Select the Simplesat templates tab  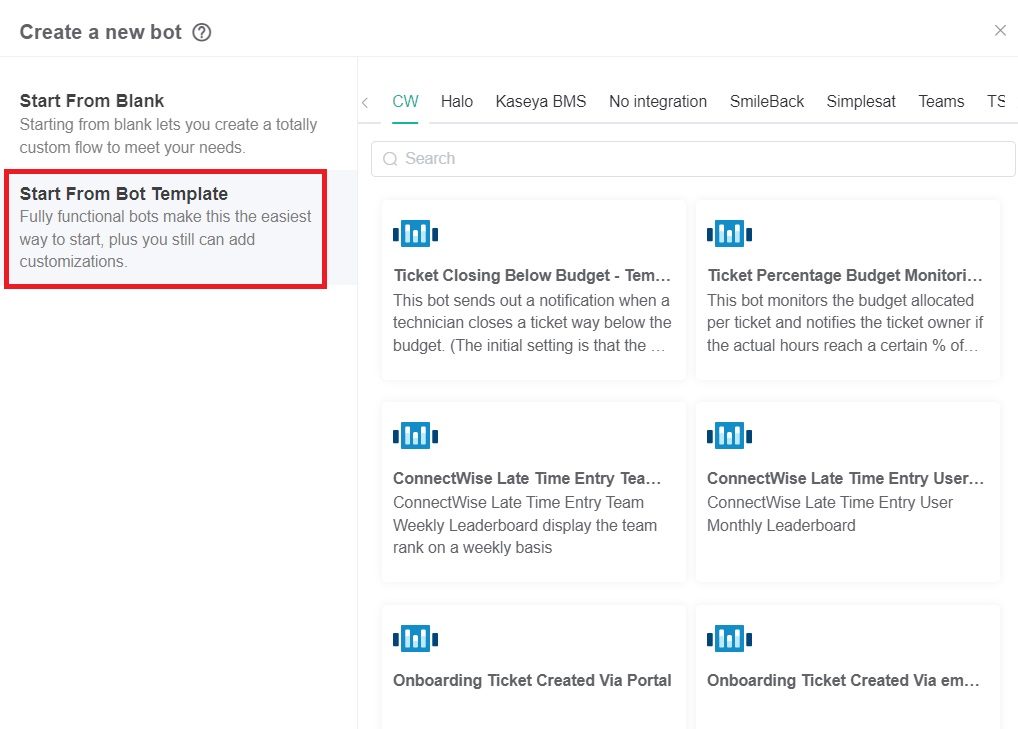(x=860, y=101)
